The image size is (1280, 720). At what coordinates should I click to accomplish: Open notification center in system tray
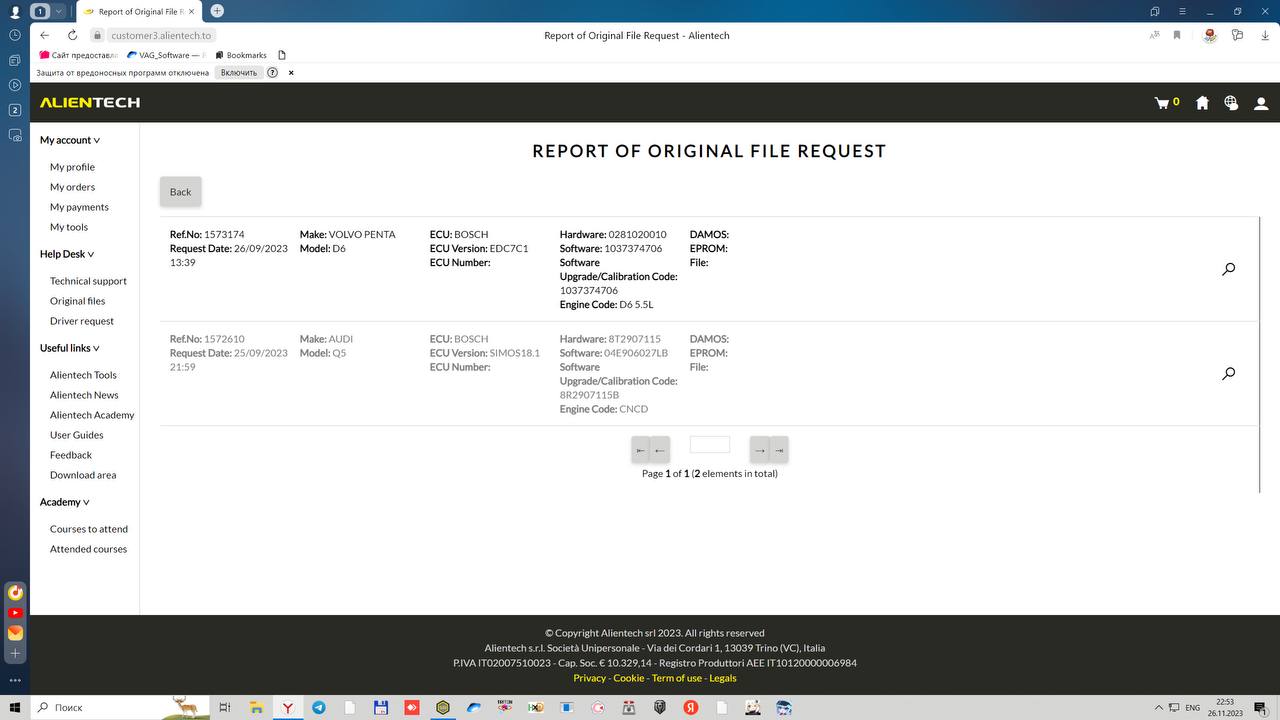1261,708
